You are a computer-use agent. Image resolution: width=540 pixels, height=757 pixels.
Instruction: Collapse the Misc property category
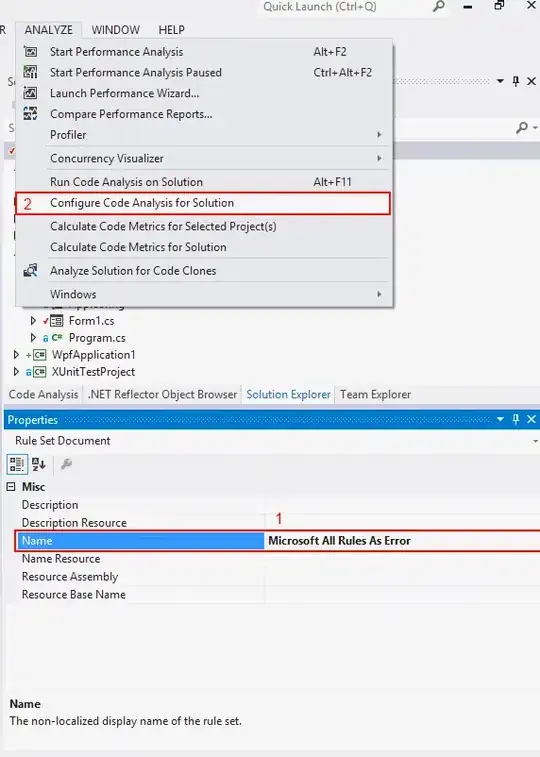pyautogui.click(x=11, y=487)
